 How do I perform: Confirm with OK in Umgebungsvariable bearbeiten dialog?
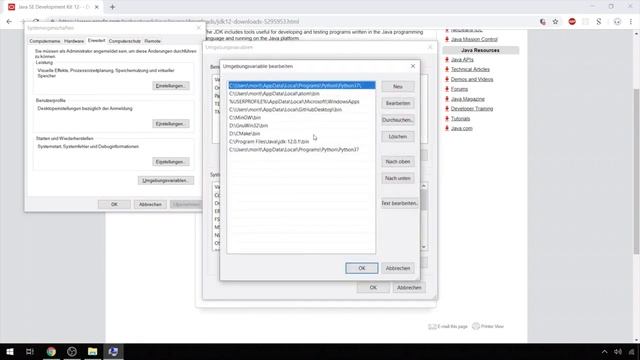click(362, 268)
